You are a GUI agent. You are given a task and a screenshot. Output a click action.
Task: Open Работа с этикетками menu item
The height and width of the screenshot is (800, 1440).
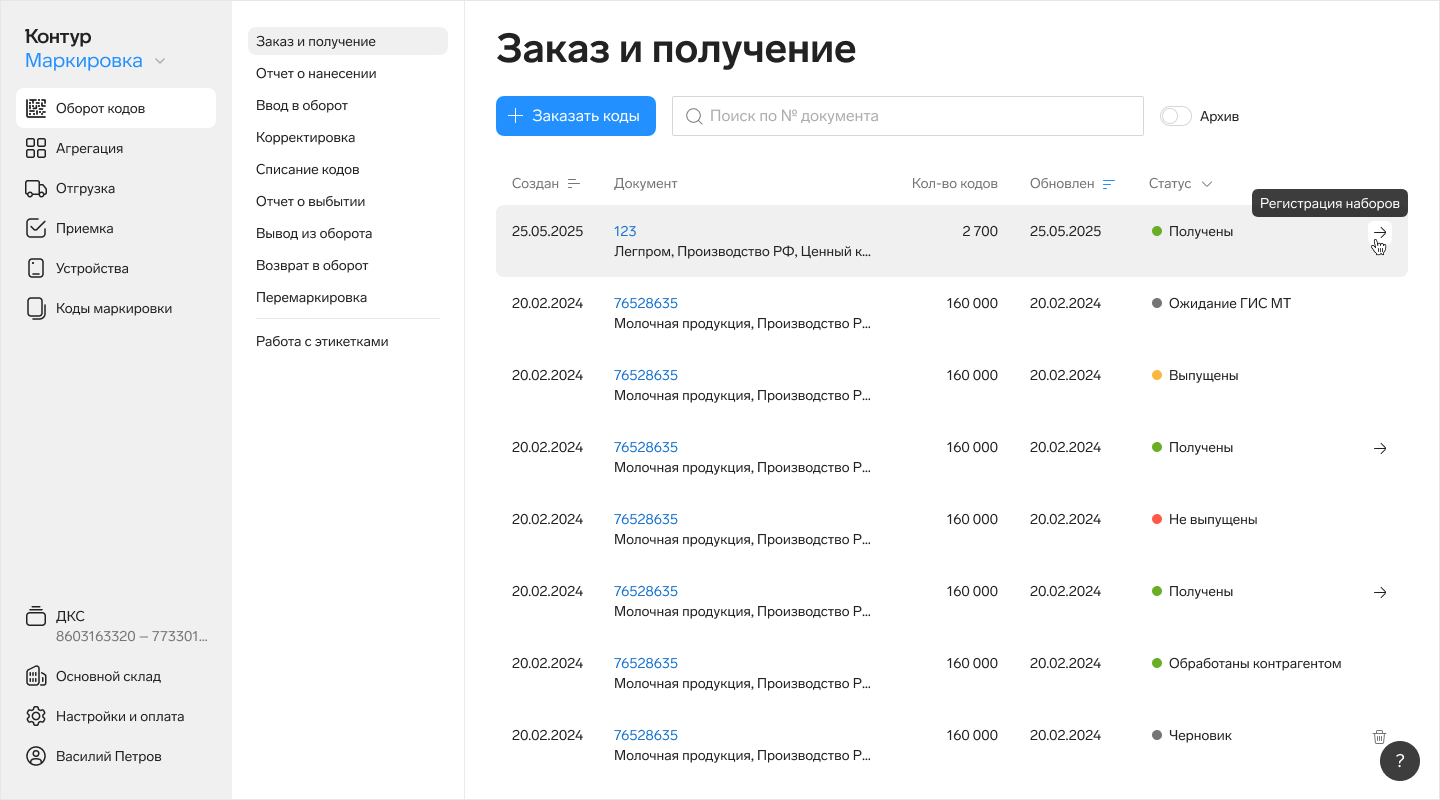pyautogui.click(x=322, y=342)
